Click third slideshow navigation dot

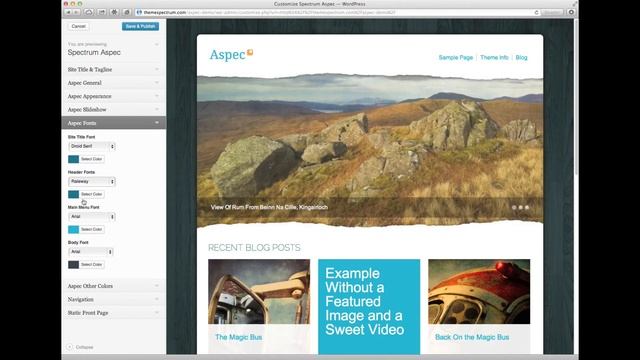(527, 207)
